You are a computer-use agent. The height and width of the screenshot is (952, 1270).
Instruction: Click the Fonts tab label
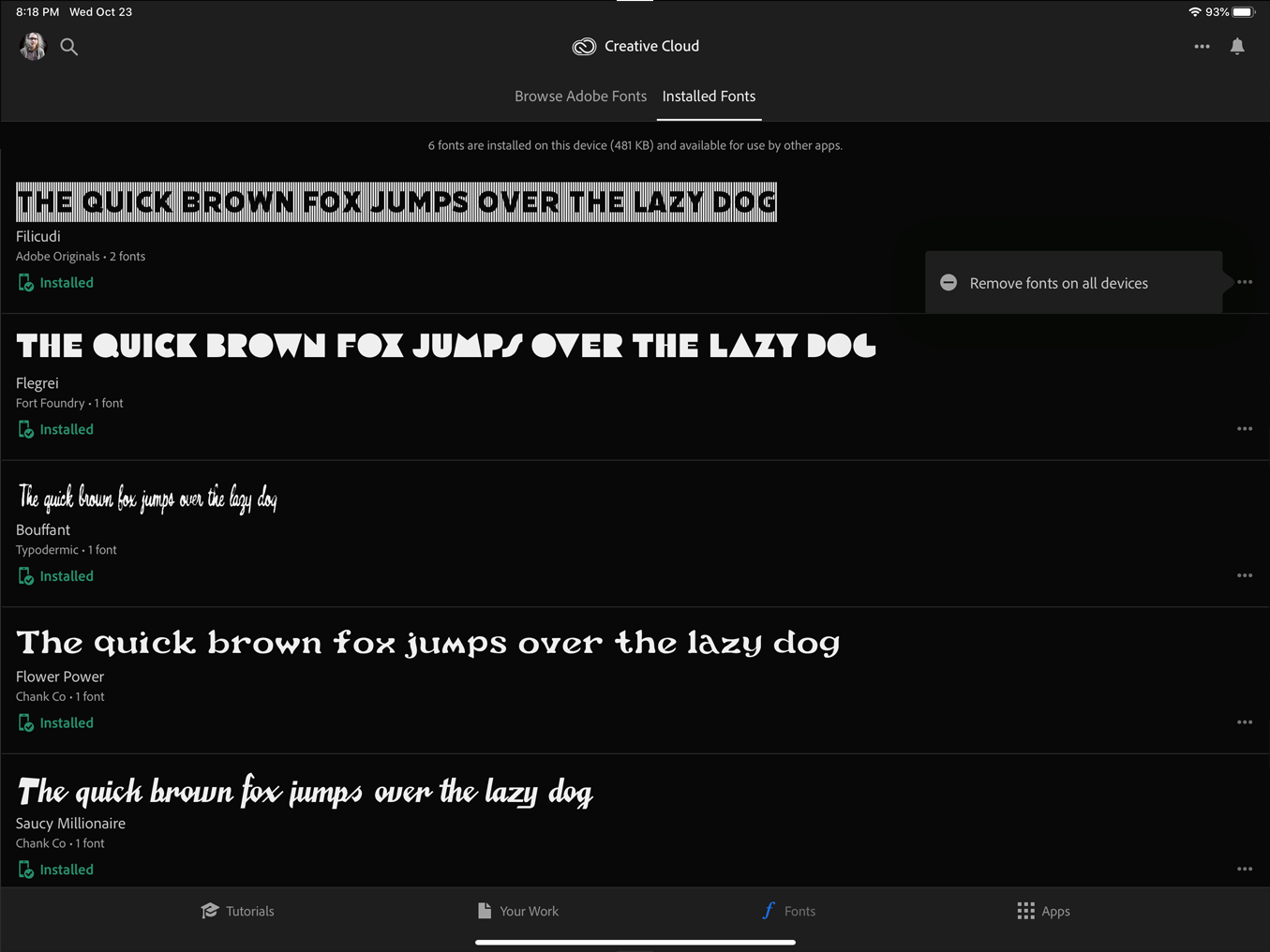click(x=799, y=911)
